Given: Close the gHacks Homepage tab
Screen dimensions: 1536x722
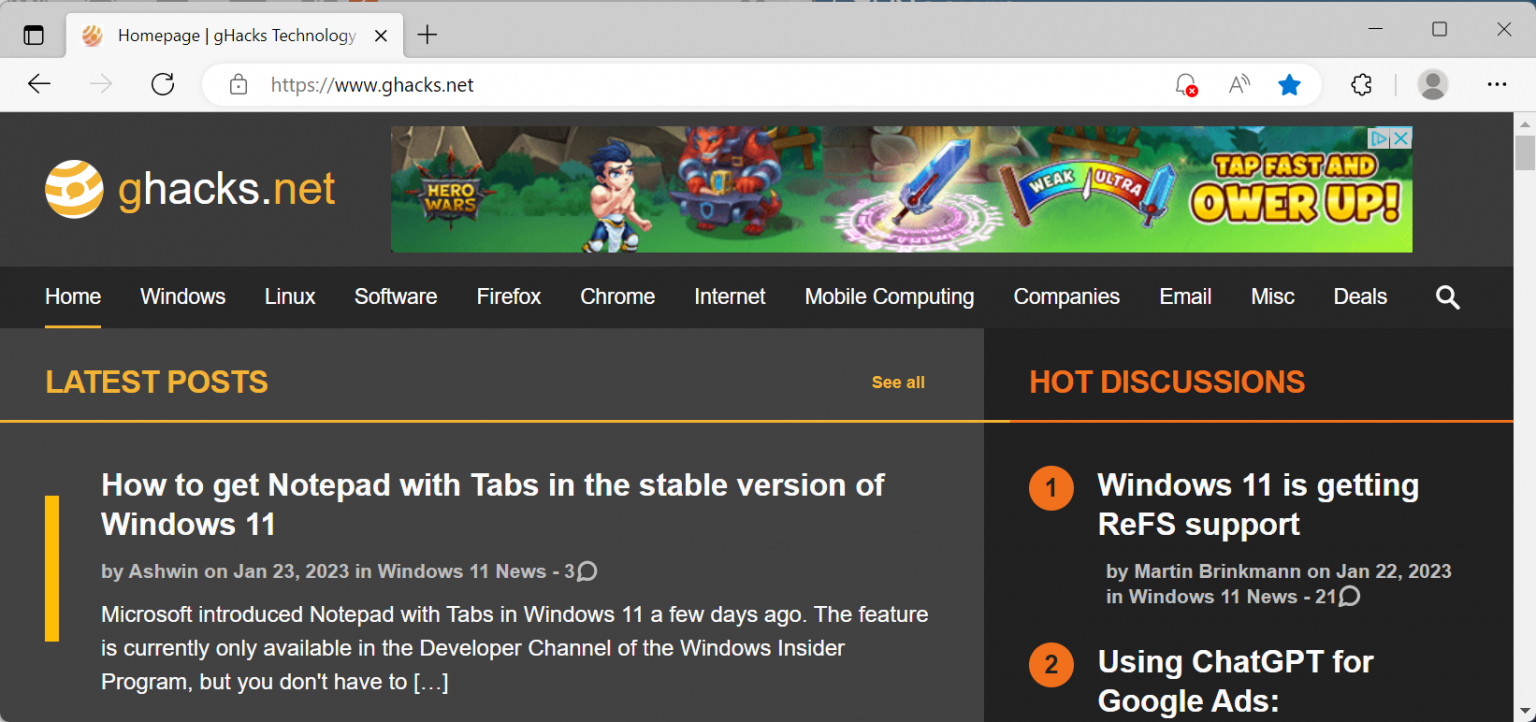Looking at the screenshot, I should [381, 35].
